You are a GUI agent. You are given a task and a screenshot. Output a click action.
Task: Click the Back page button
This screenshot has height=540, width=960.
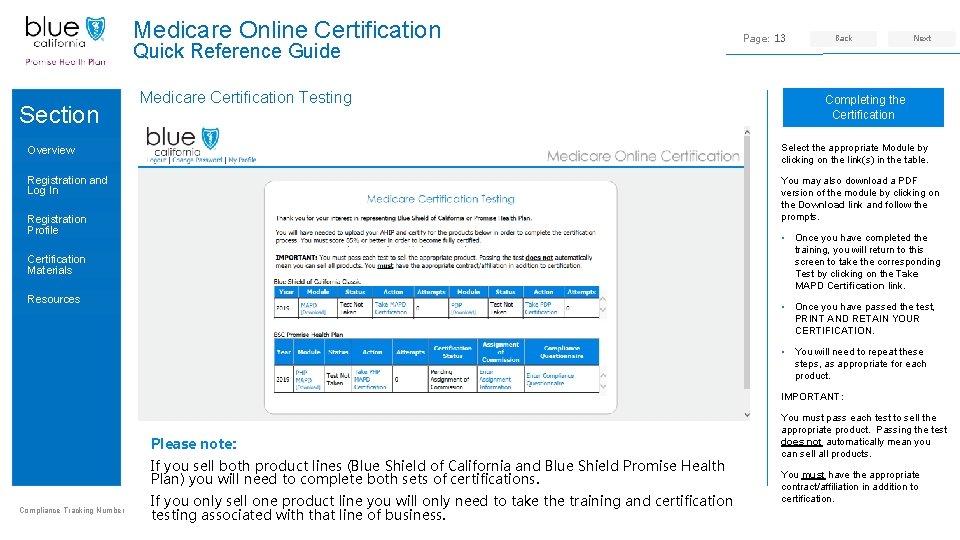point(843,39)
